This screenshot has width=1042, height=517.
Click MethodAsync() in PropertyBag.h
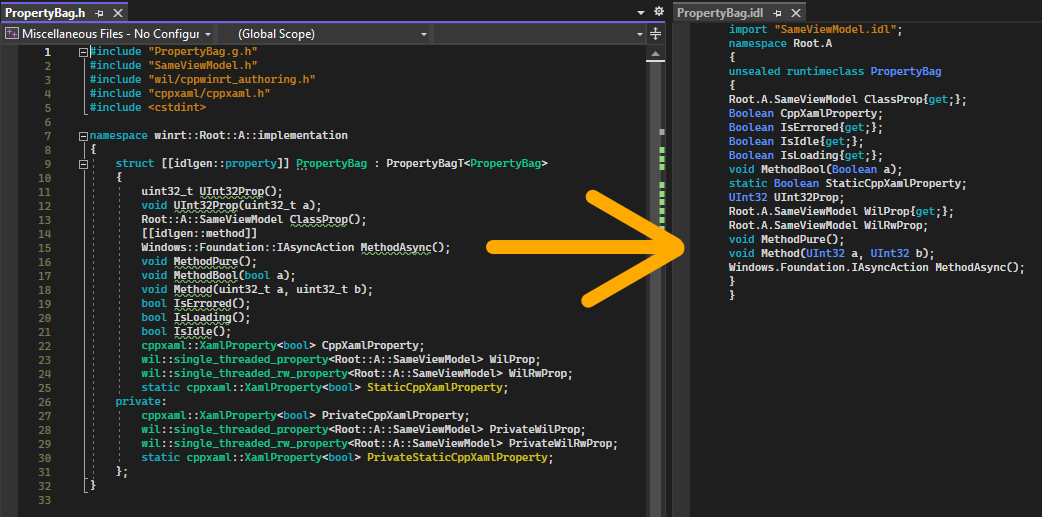click(x=405, y=247)
